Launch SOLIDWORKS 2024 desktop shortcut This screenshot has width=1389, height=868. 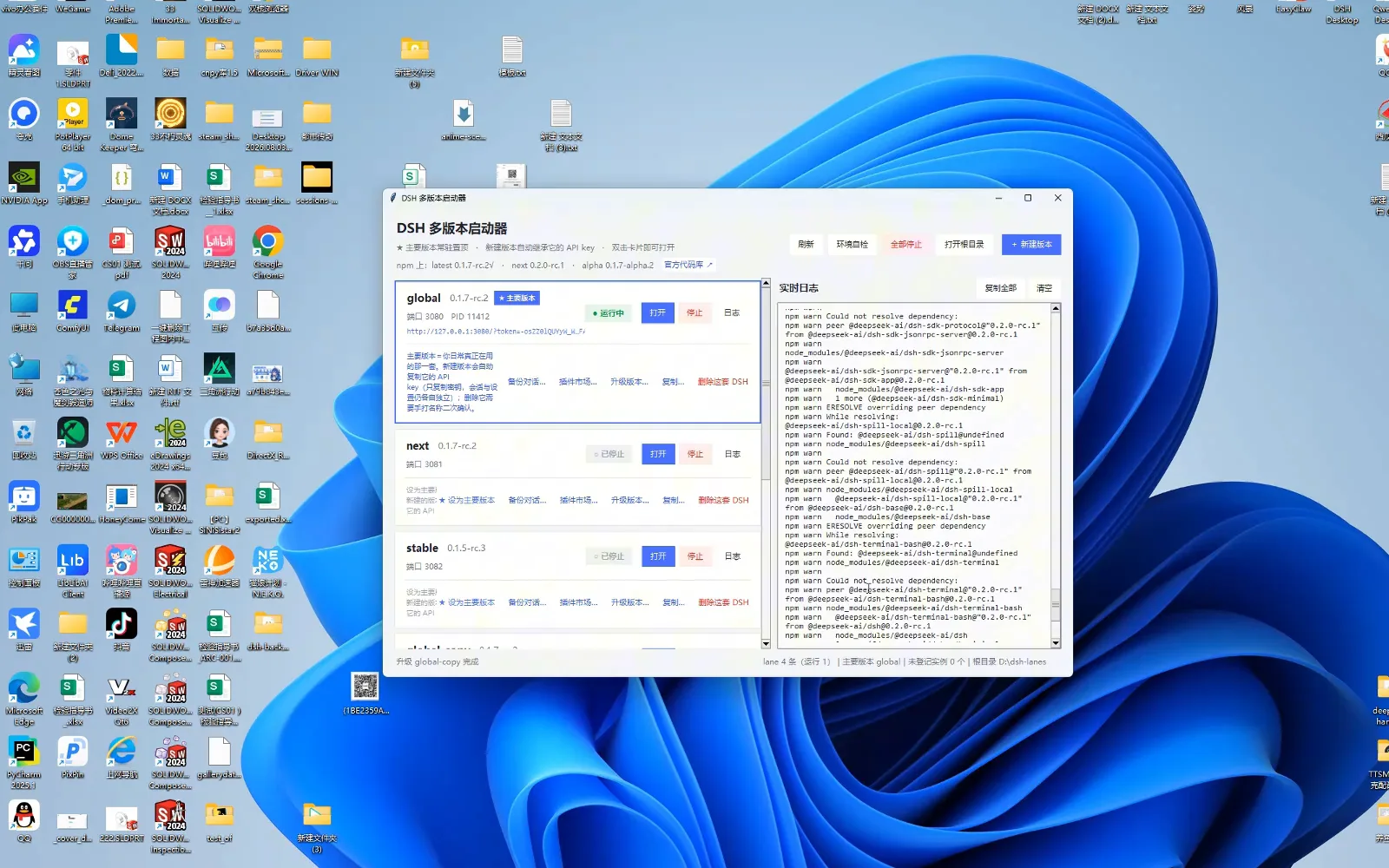point(170,252)
